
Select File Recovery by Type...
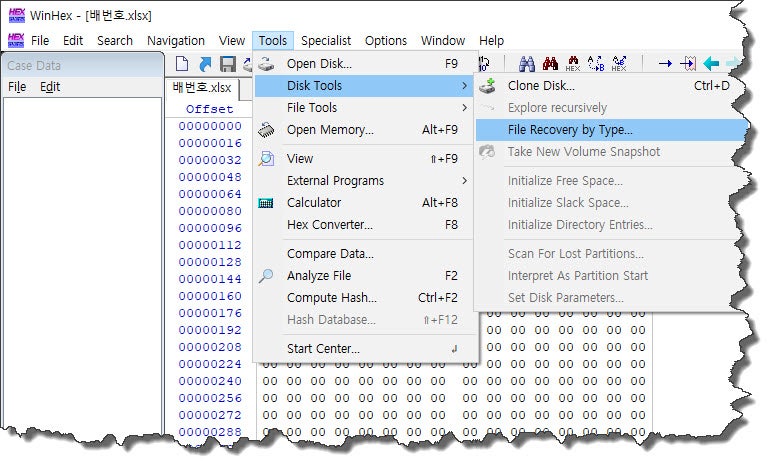click(x=610, y=130)
